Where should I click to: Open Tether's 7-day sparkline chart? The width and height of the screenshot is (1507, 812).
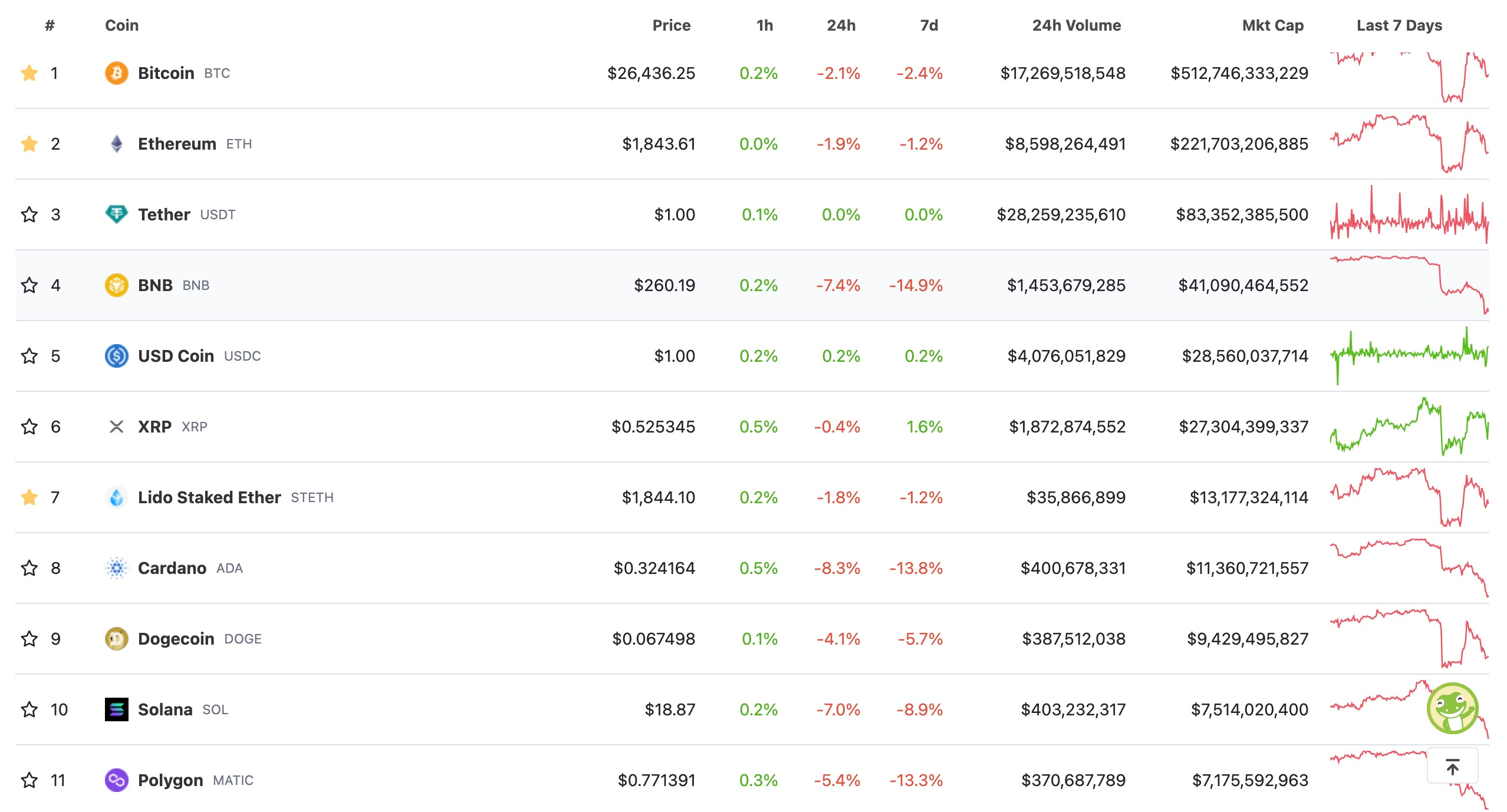1409,214
